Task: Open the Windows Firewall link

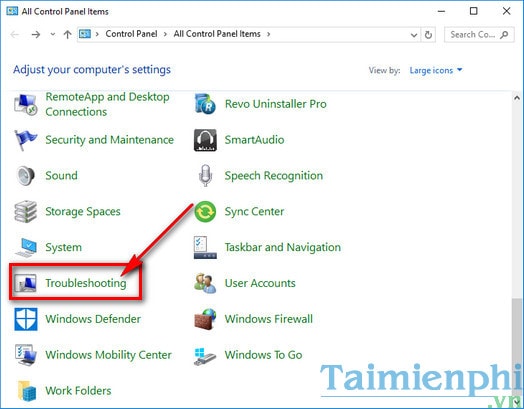Action: click(269, 319)
